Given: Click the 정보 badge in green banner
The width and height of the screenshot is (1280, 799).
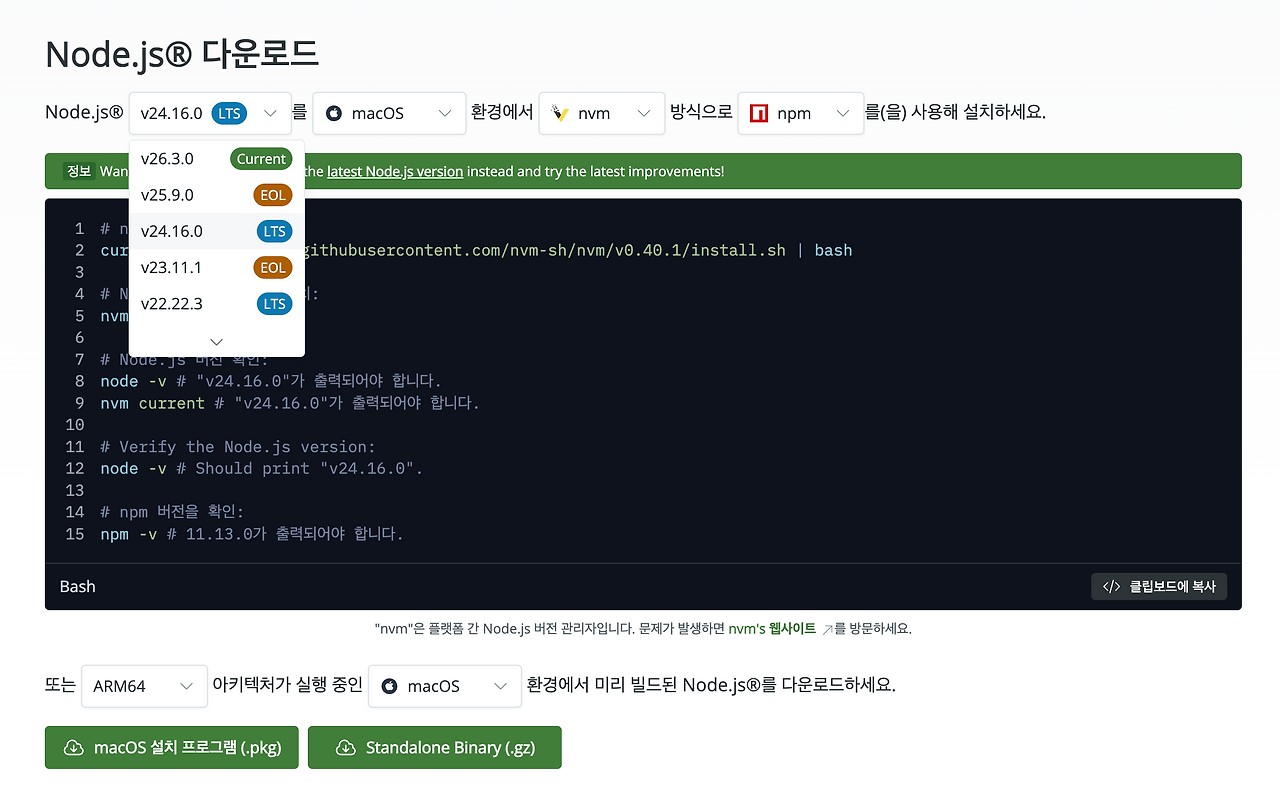Looking at the screenshot, I should (79, 171).
